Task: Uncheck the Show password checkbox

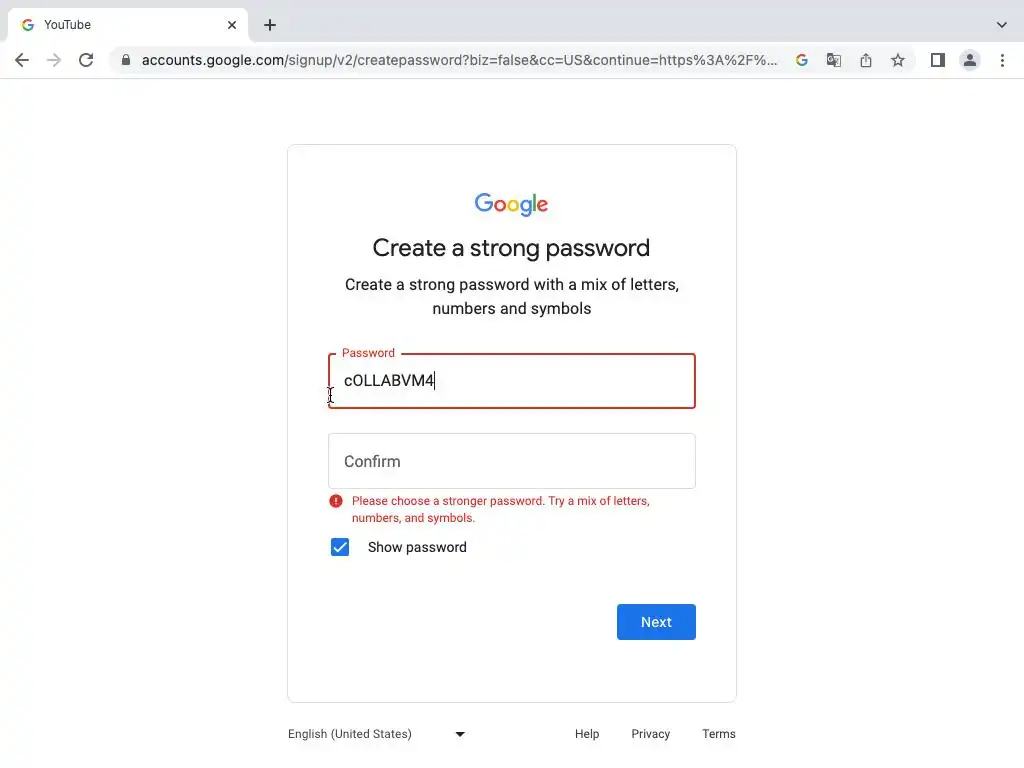Action: point(340,547)
